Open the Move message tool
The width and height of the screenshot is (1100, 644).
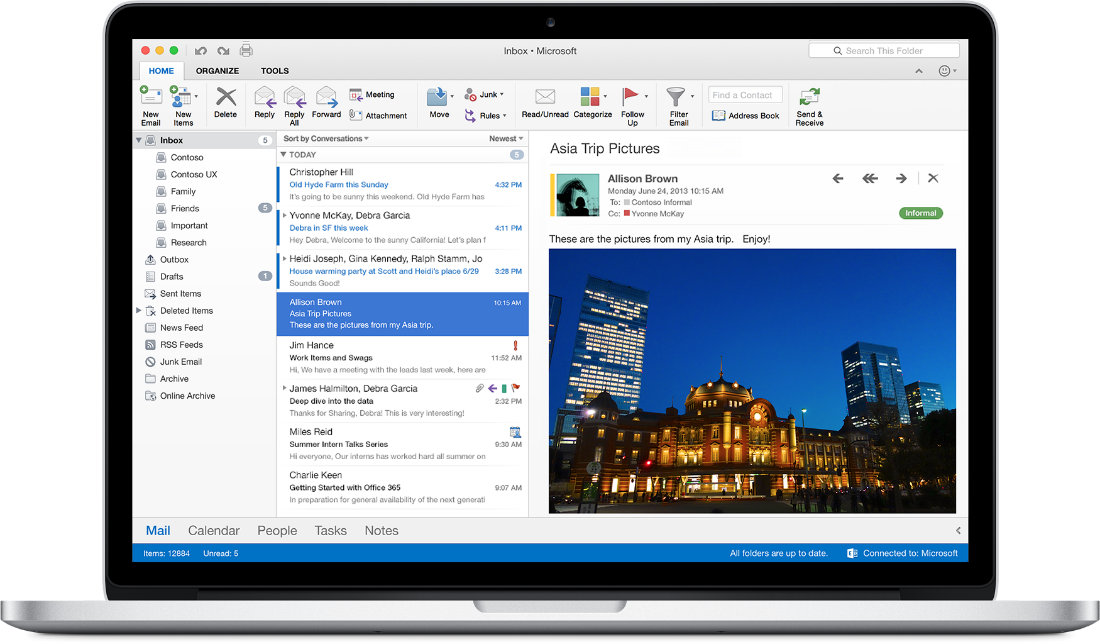438,100
